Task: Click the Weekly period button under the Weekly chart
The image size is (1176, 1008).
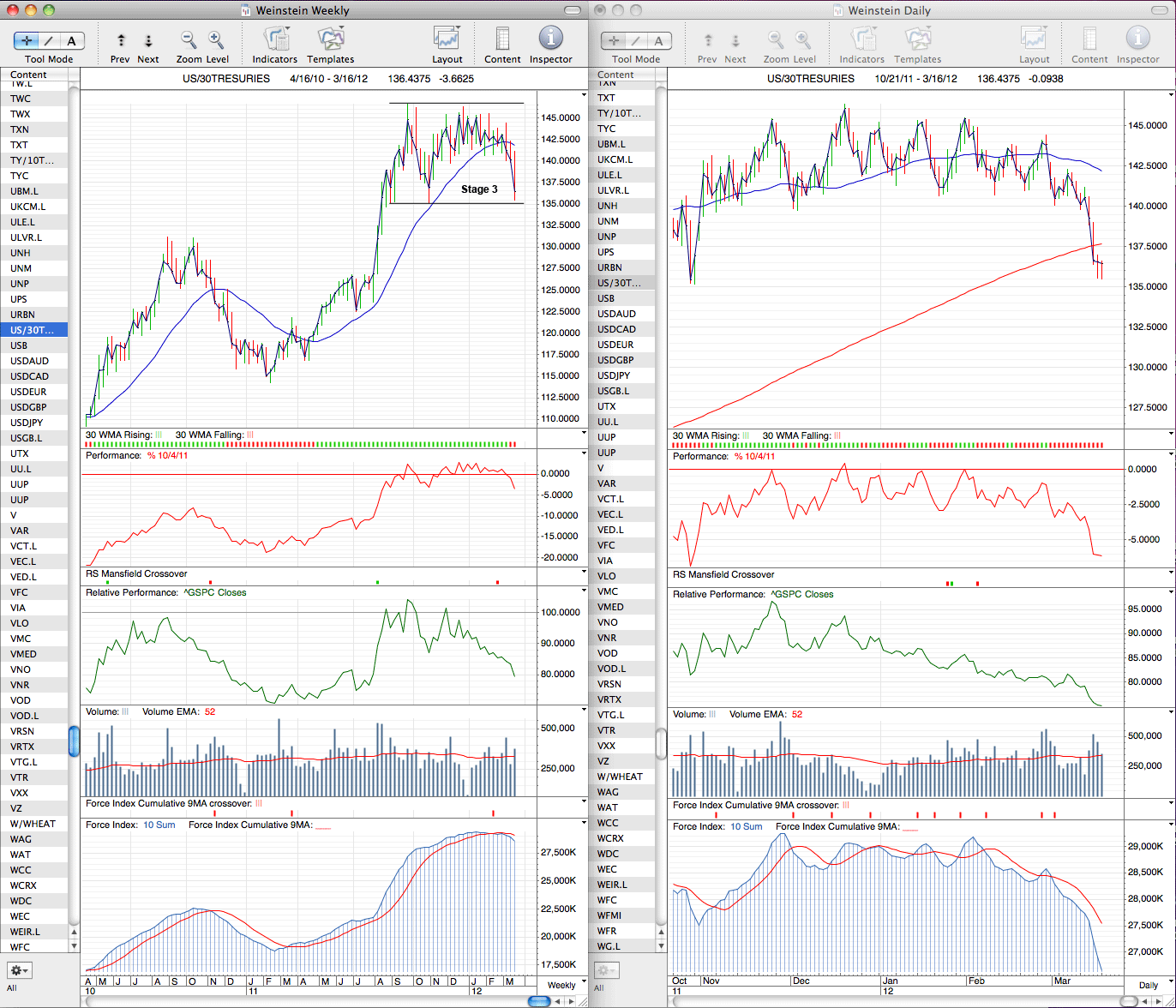Action: click(x=561, y=985)
